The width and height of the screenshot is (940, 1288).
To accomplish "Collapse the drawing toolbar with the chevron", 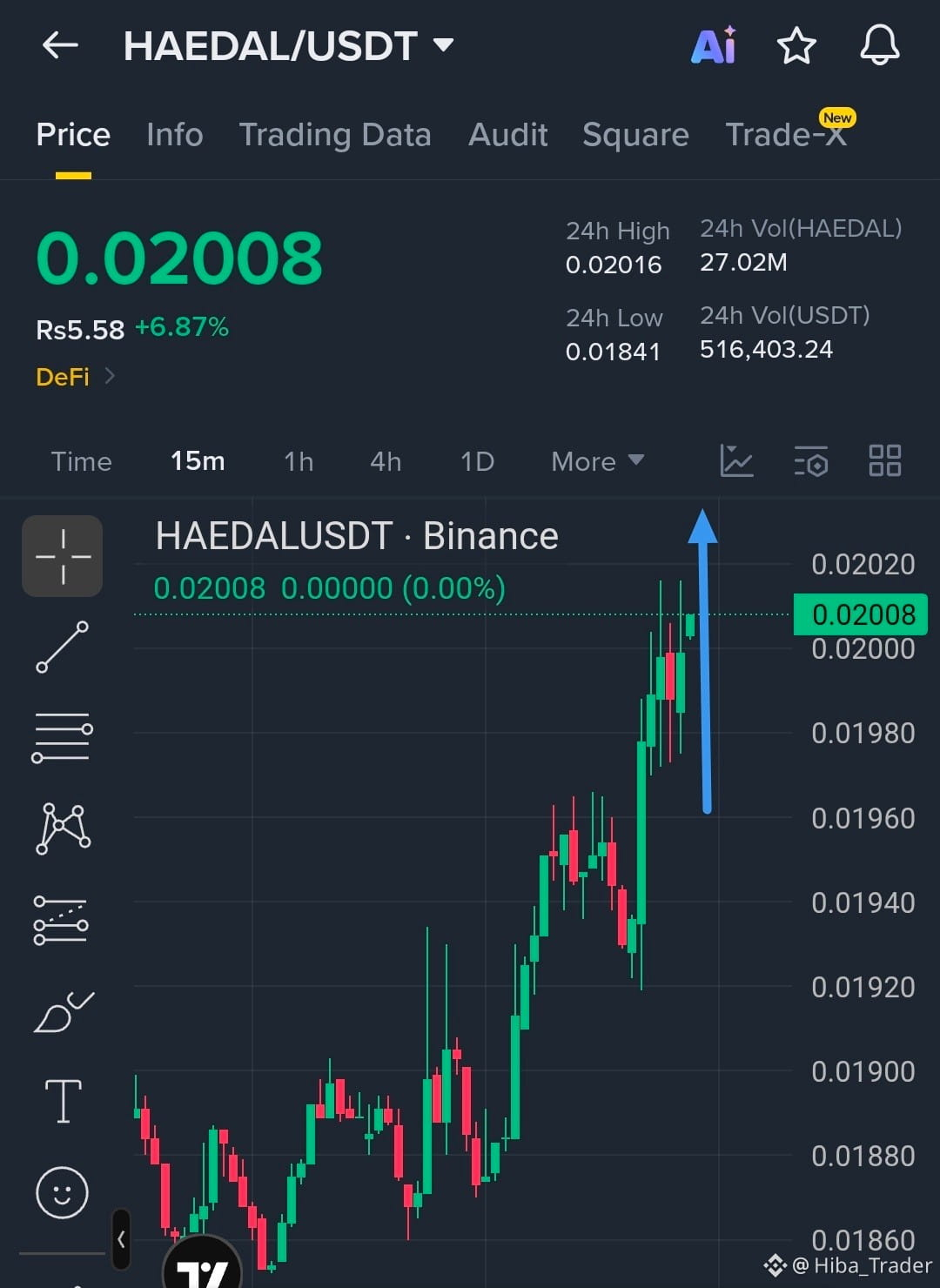I will pyautogui.click(x=121, y=1239).
